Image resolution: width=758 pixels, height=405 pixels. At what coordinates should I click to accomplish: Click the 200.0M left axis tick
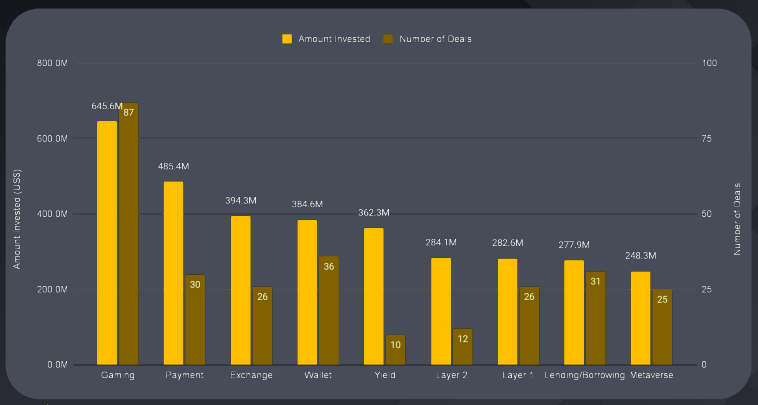coord(52,289)
